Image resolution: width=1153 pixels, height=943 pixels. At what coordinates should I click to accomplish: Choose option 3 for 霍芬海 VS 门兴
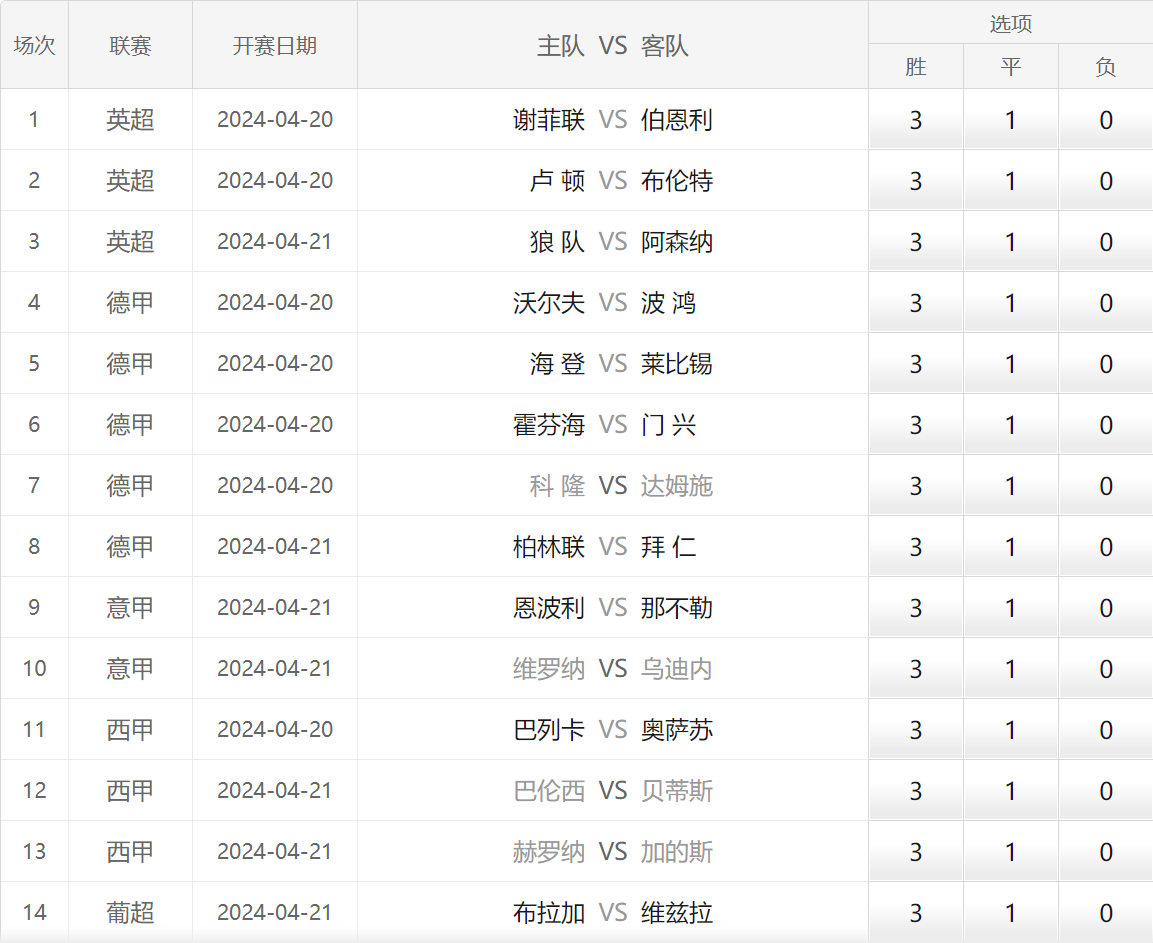click(x=915, y=425)
